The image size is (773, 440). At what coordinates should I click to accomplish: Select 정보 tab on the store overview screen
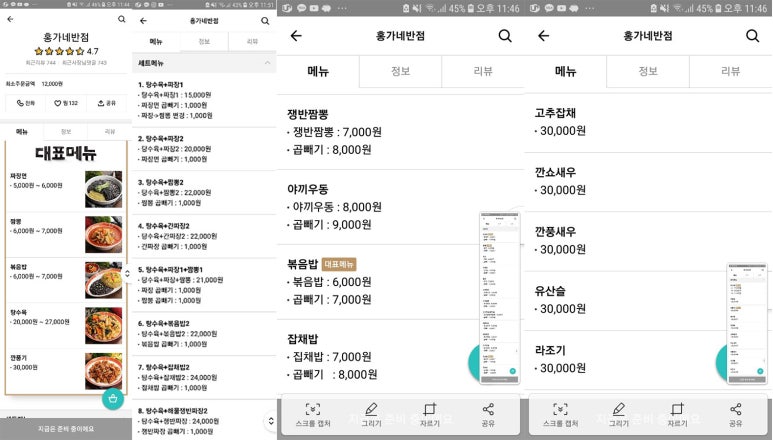point(66,132)
